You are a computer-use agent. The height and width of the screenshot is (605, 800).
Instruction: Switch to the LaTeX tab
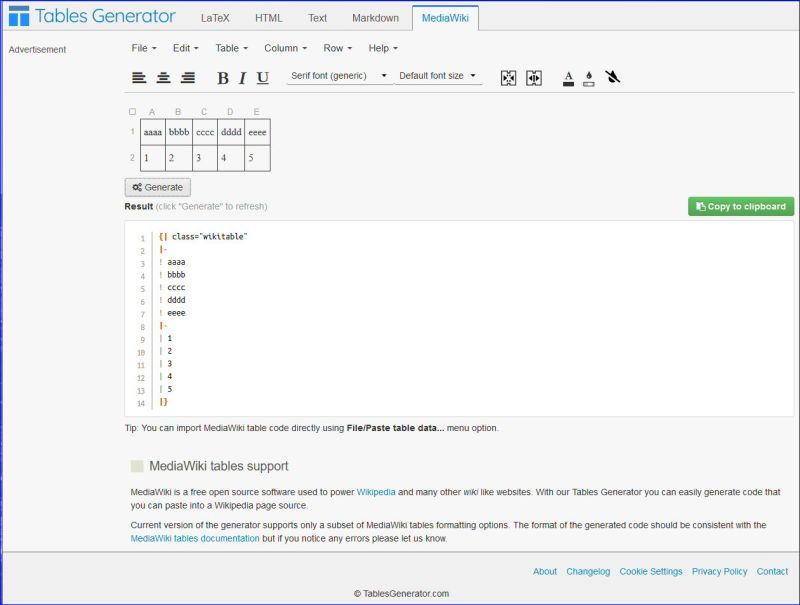(215, 18)
